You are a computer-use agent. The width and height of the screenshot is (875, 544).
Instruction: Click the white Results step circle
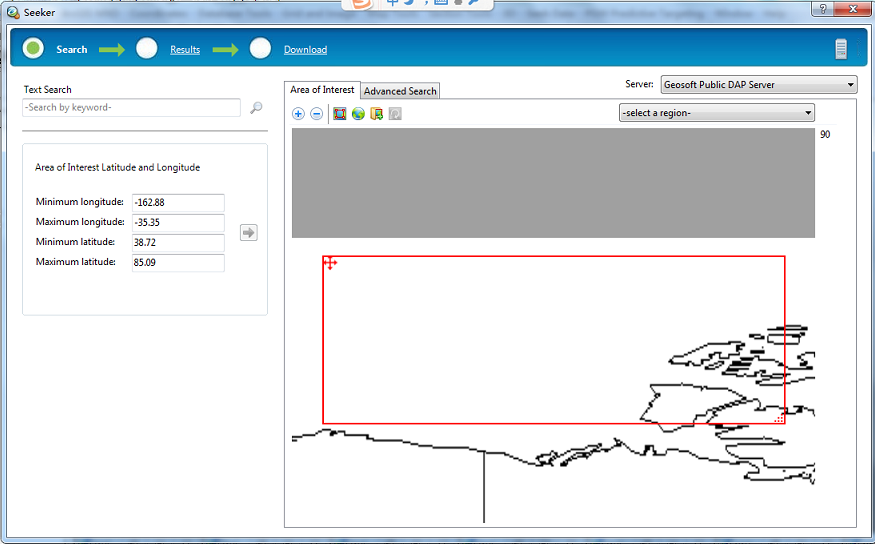click(147, 49)
